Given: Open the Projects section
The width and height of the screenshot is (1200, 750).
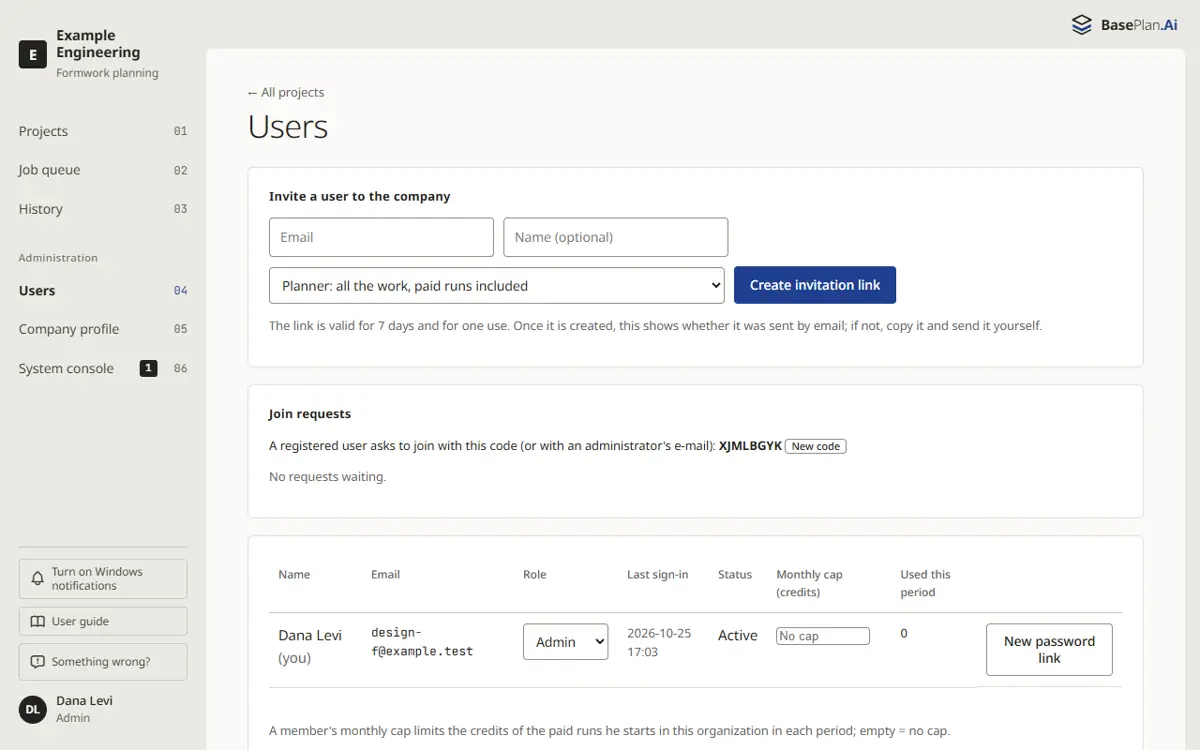Looking at the screenshot, I should (103, 131).
